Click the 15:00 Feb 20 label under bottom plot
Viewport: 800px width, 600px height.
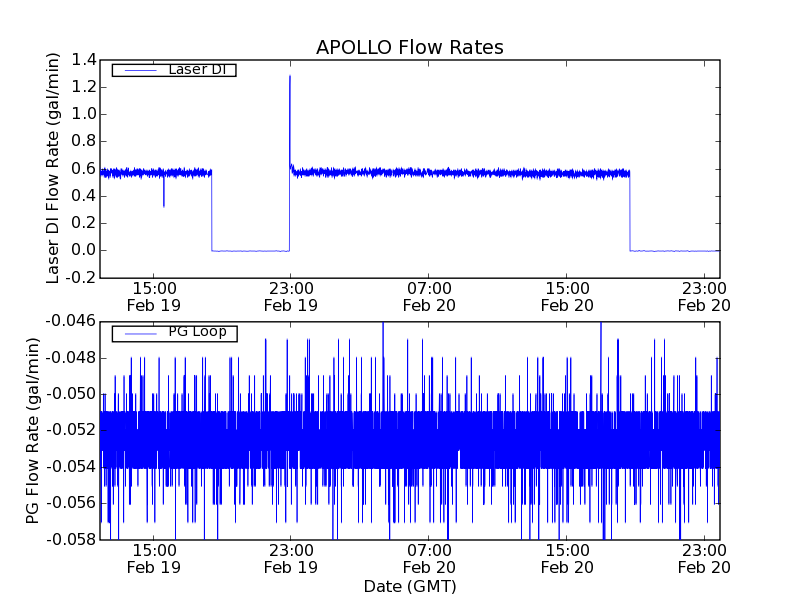coord(566,558)
